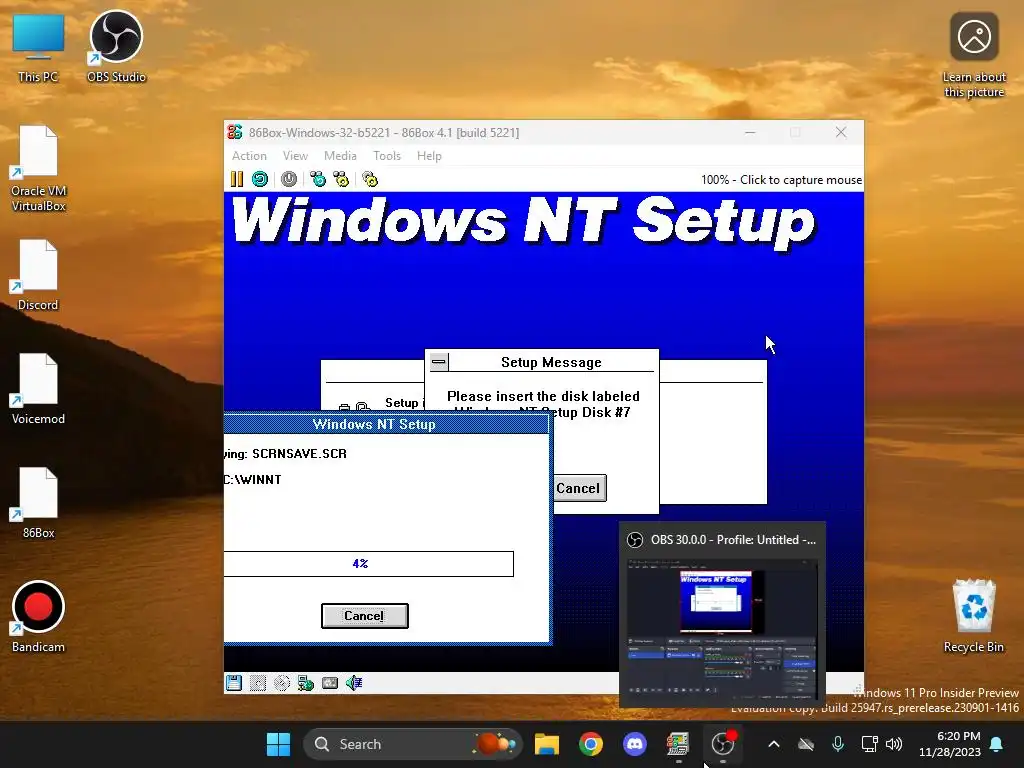
Task: Open the 6:20 PM clock and calendar
Action: pos(950,744)
